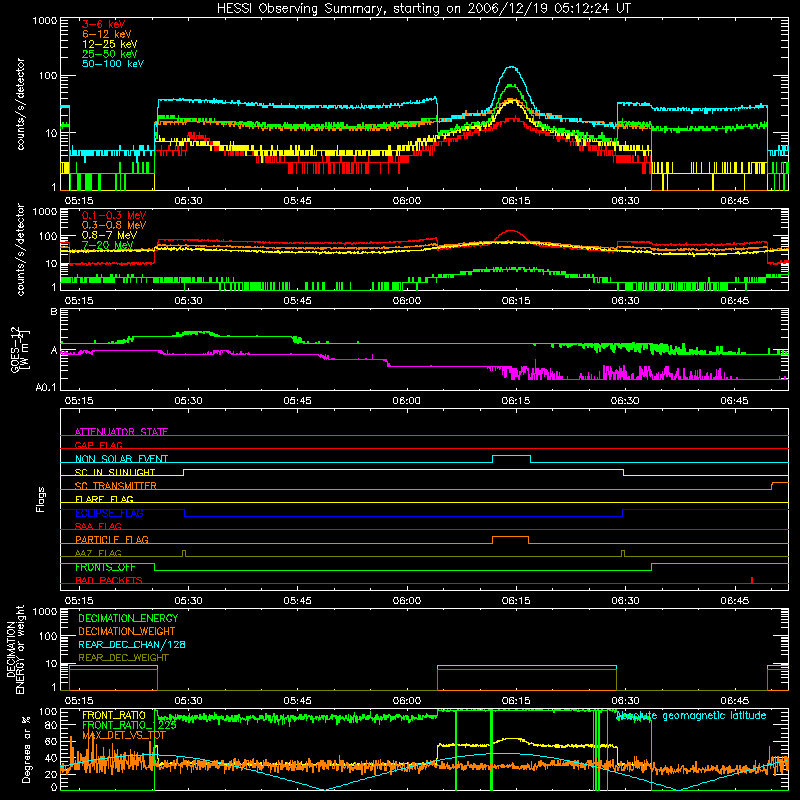This screenshot has width=800, height=800.
Task: Pick the FRONTS_OFF flag label
Action: [105, 567]
